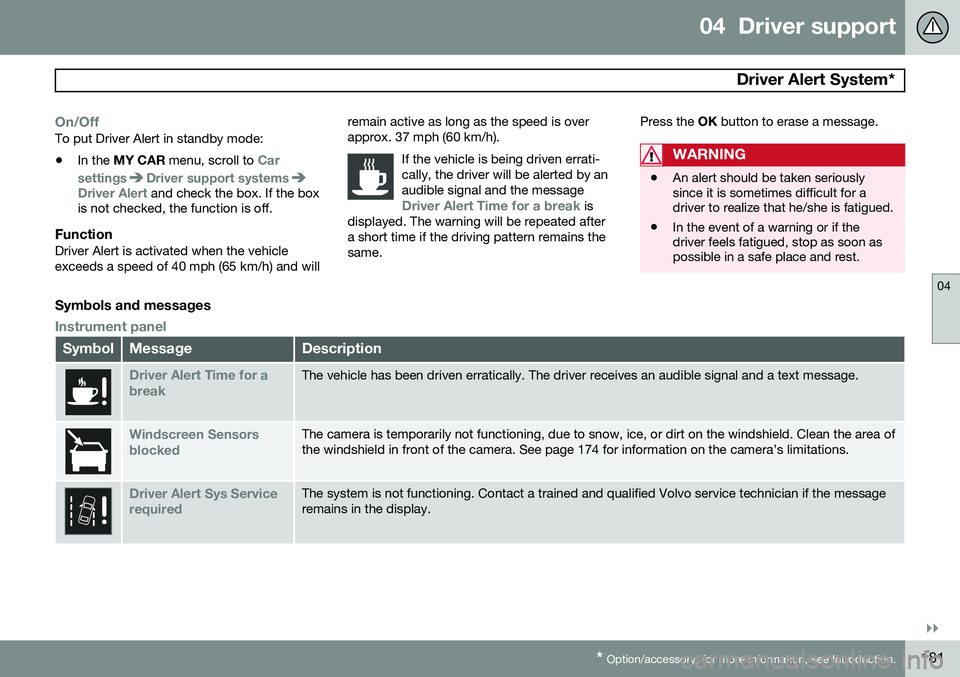Viewport: 960px width, 677px height.
Task: Click the sentence 'To put Driver Alert in standby mode:'
Action: [159, 138]
